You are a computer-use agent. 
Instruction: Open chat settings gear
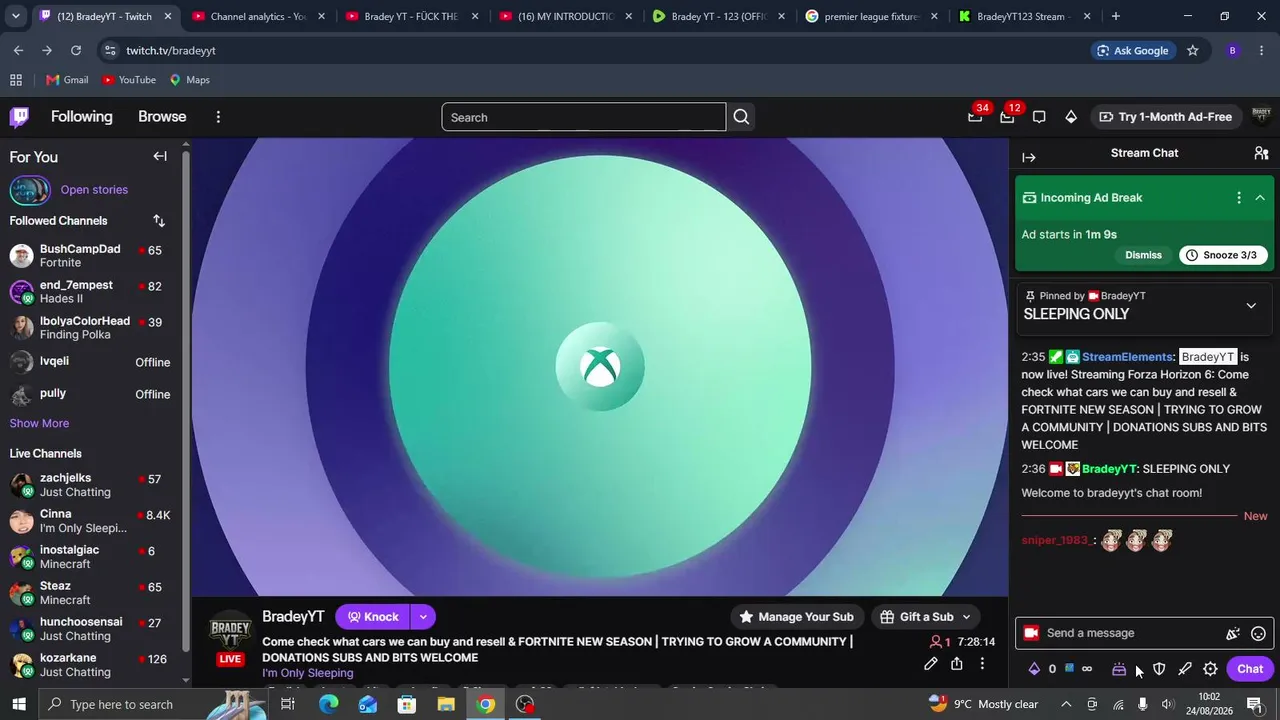[1210, 669]
